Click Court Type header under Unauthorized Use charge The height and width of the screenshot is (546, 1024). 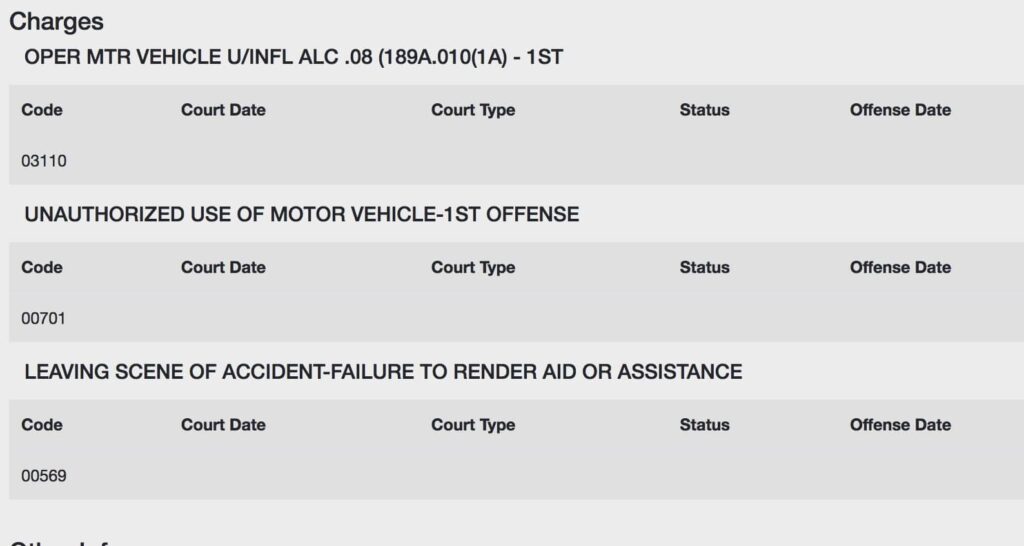point(473,267)
